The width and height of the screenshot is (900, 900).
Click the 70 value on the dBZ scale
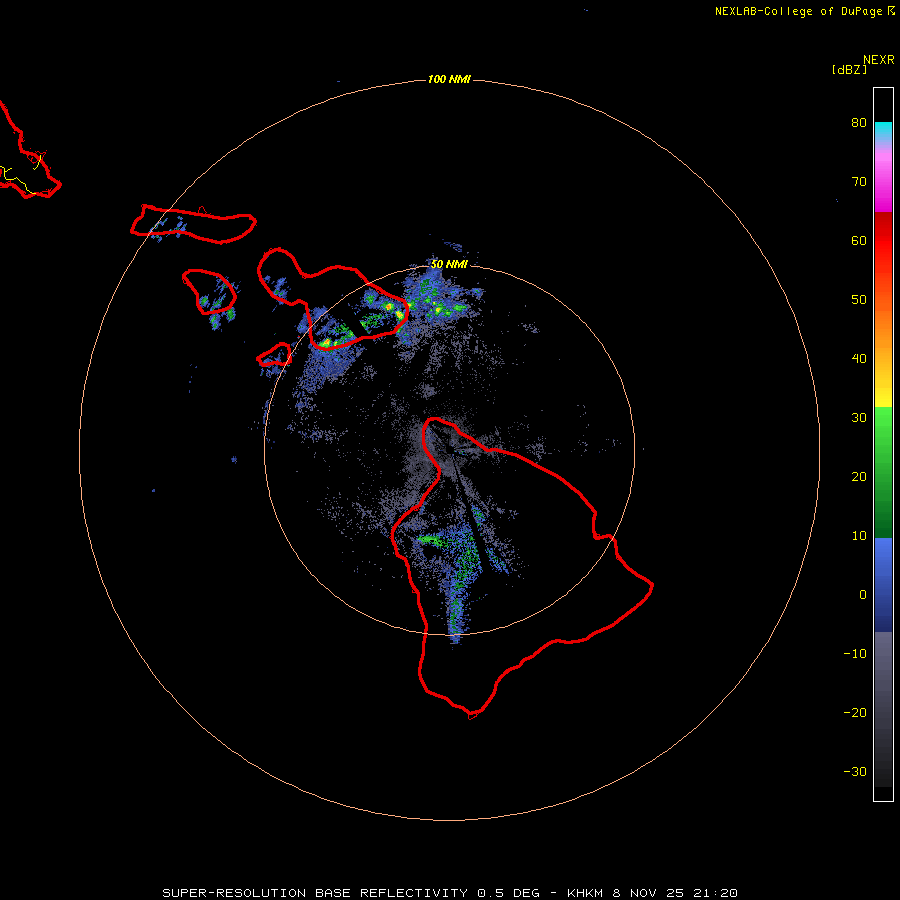click(x=859, y=181)
